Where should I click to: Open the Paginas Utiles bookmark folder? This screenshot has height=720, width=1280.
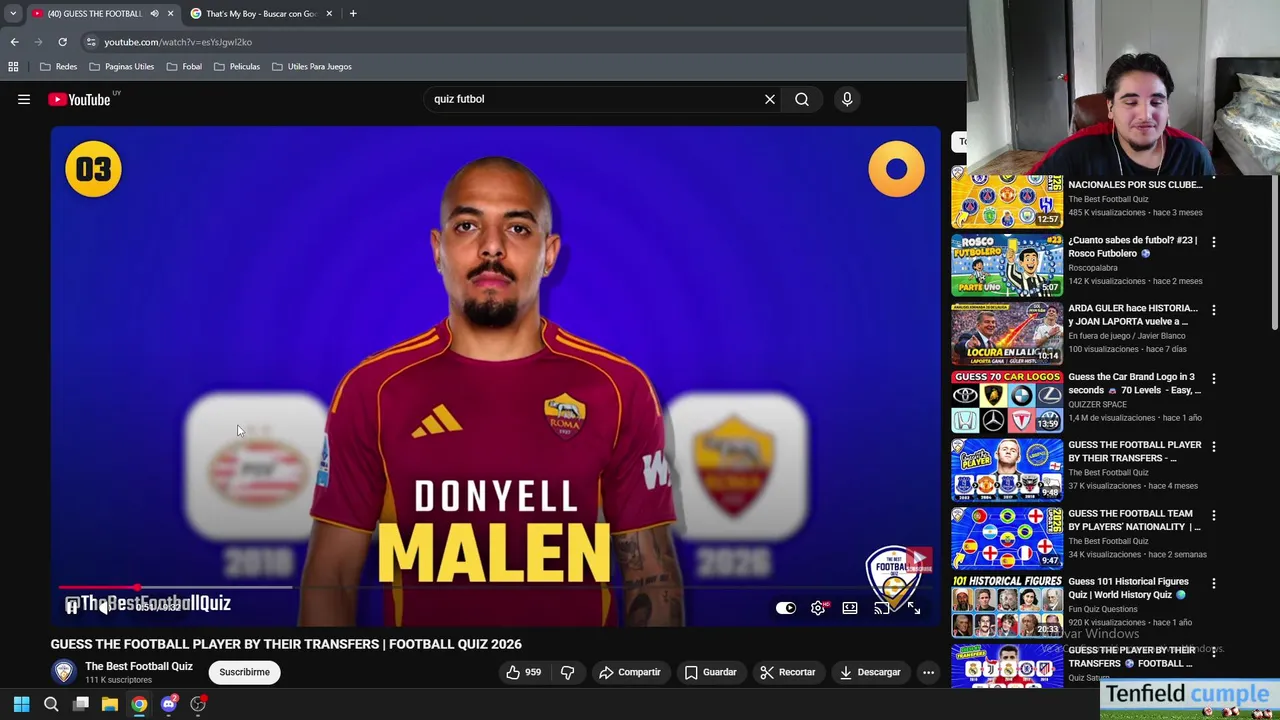coord(121,67)
